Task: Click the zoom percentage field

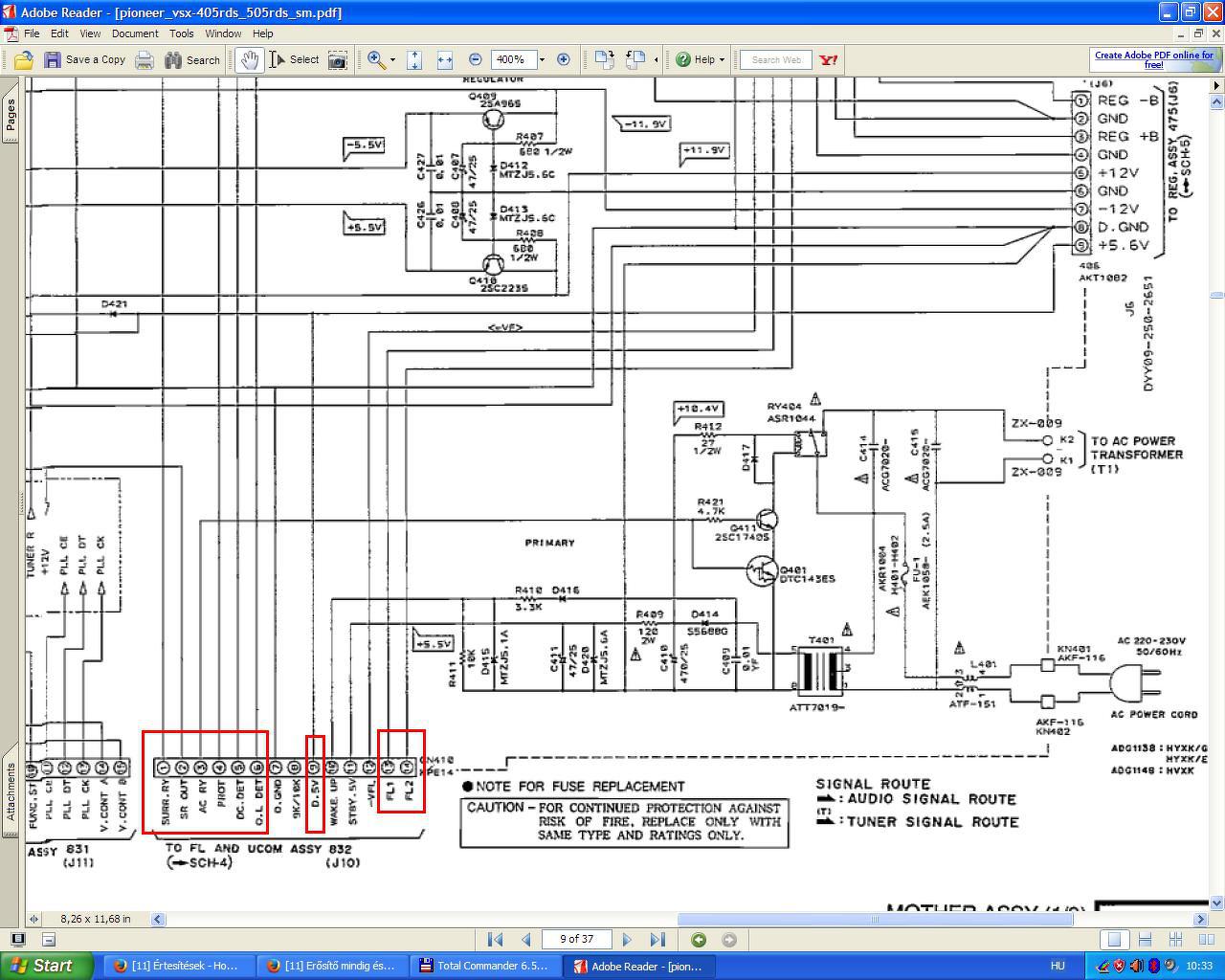Action: (513, 59)
